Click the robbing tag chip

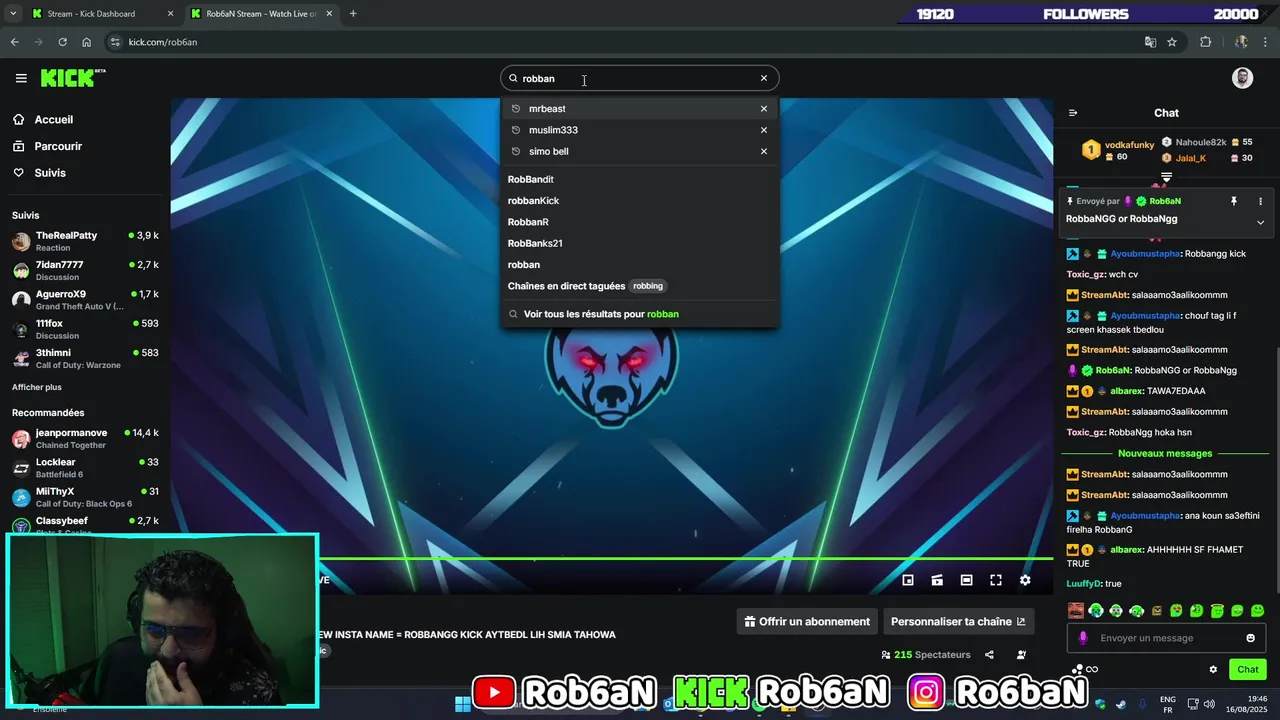click(648, 286)
